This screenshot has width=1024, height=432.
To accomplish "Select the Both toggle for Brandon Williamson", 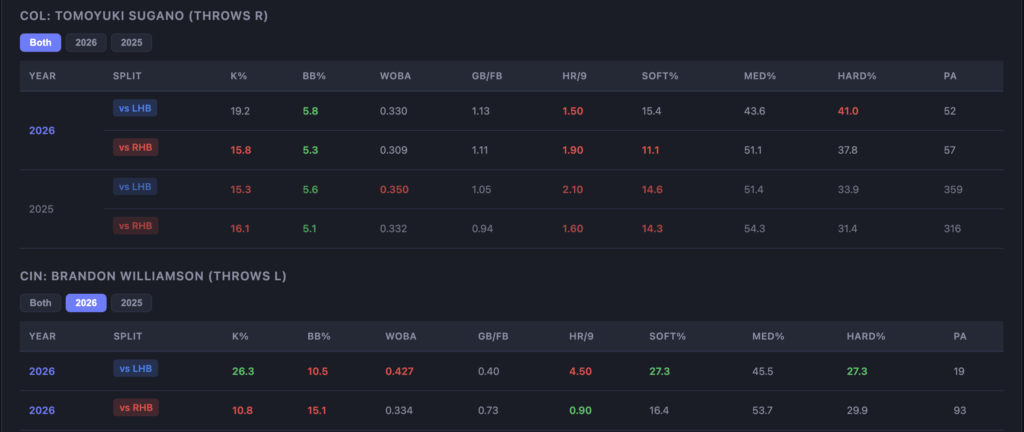I will 40,303.
